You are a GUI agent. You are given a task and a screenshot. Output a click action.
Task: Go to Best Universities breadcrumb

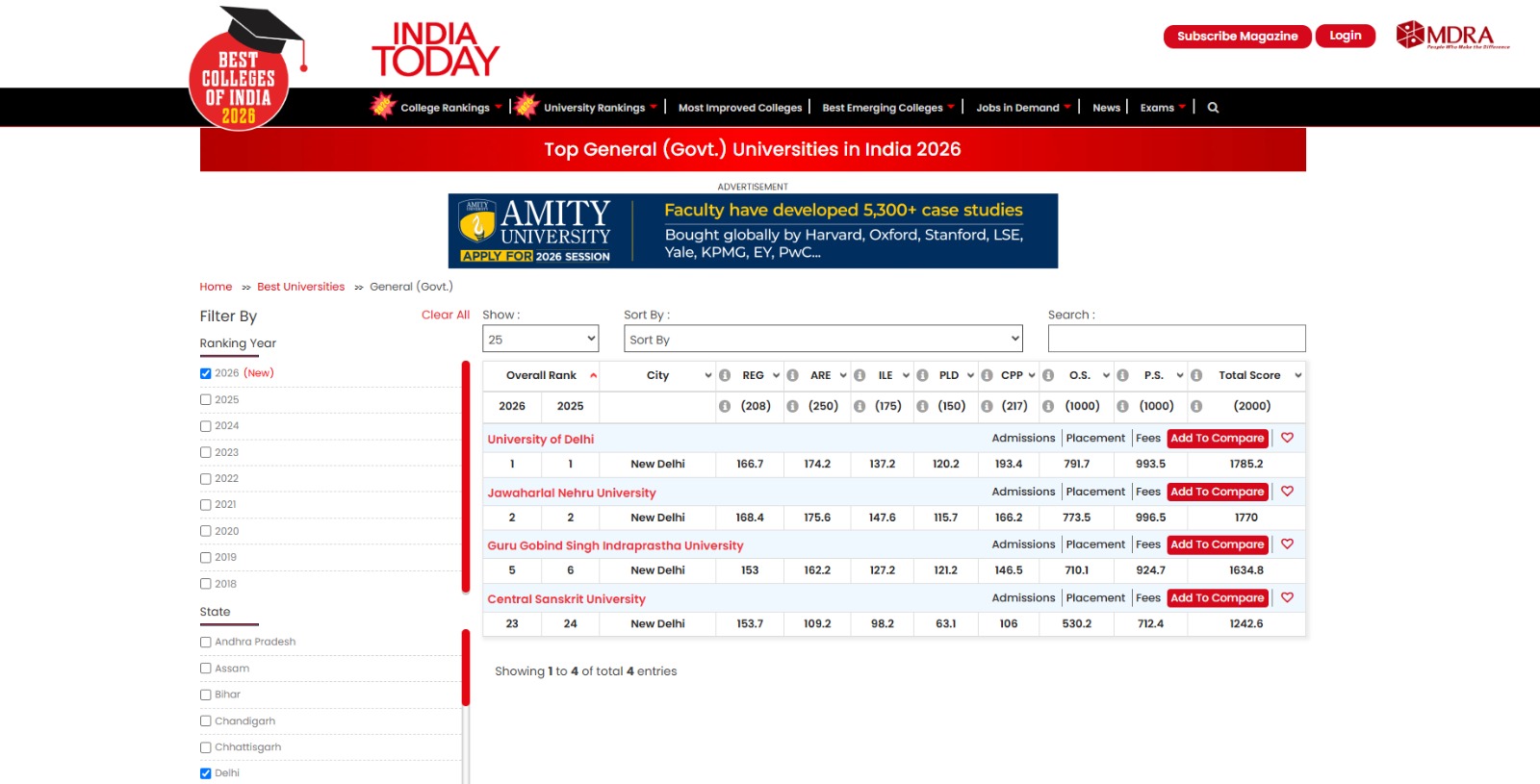[x=300, y=287]
